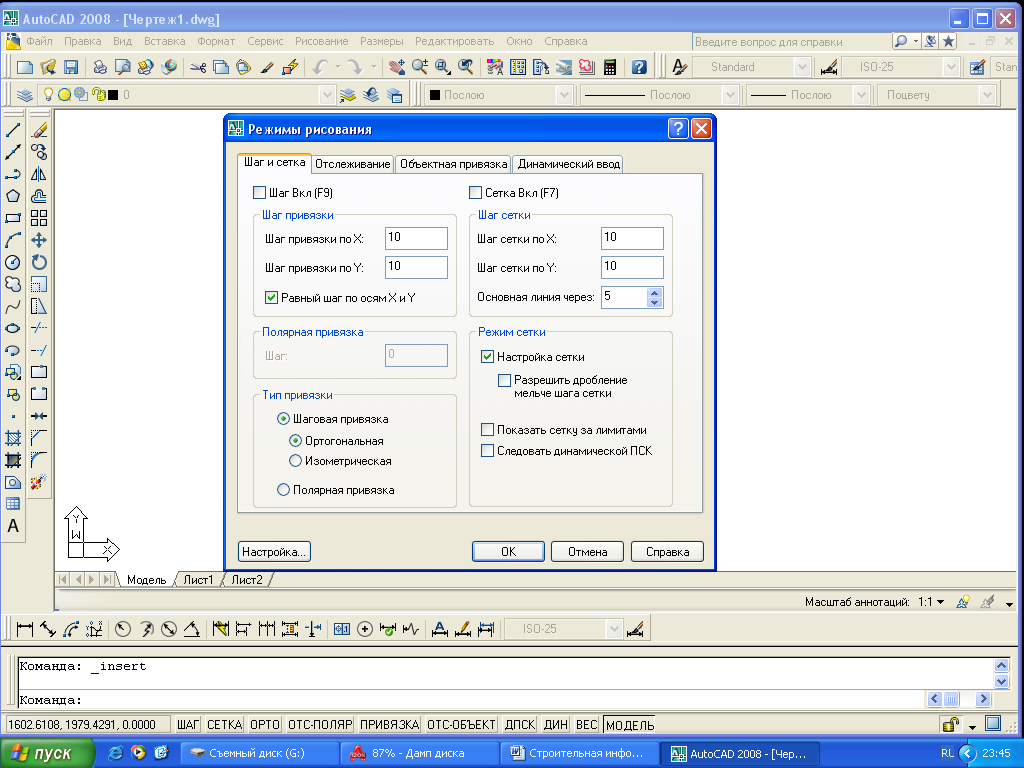Toggle the ПРИВЯЗКА status bar button
This screenshot has height=768, width=1024.
click(x=389, y=725)
